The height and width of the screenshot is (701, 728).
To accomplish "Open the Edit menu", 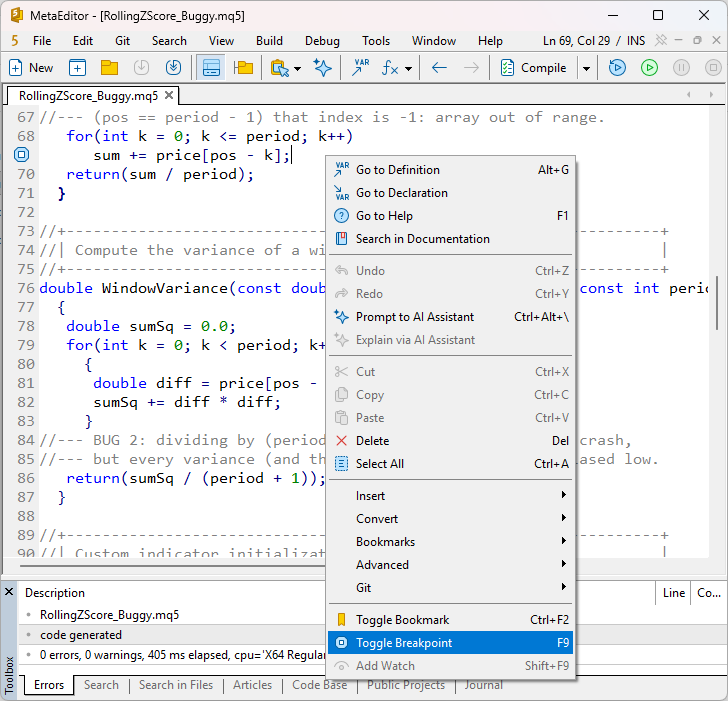I will tap(83, 41).
